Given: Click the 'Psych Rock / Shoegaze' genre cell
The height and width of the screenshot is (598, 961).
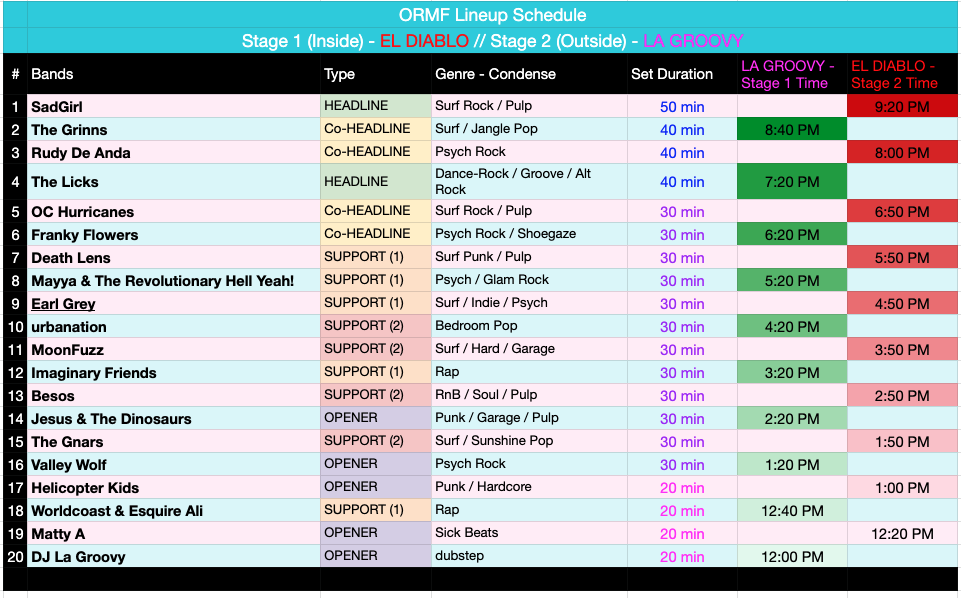Looking at the screenshot, I should point(529,235).
